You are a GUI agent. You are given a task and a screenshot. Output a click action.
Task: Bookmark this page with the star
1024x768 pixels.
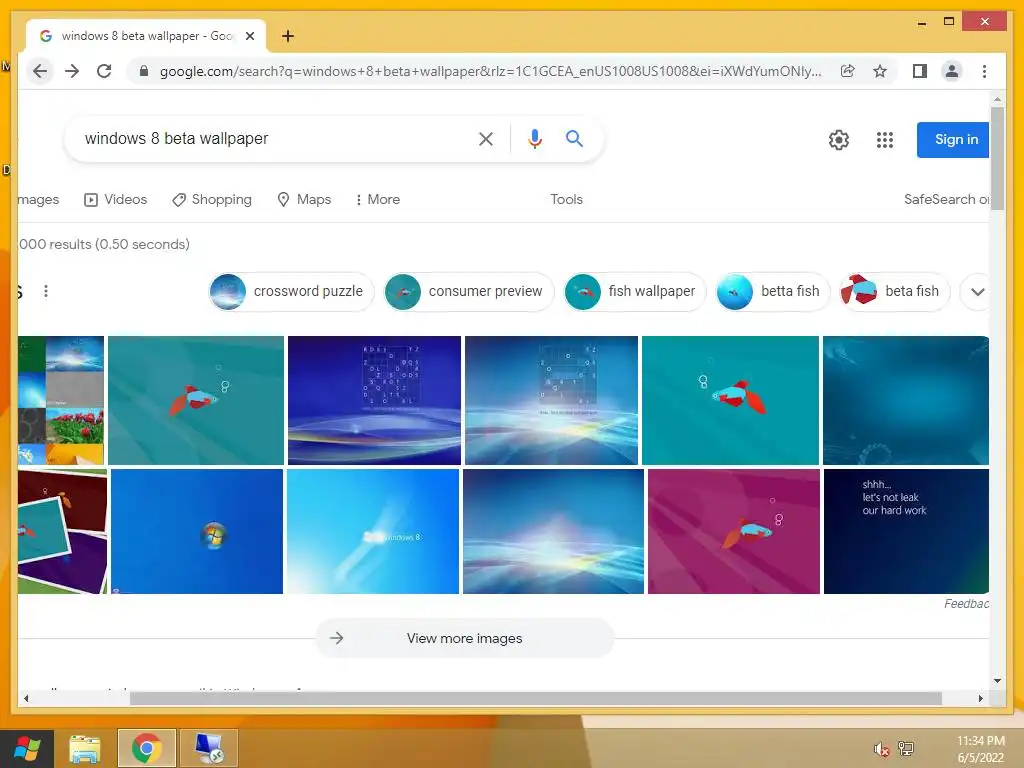point(880,71)
